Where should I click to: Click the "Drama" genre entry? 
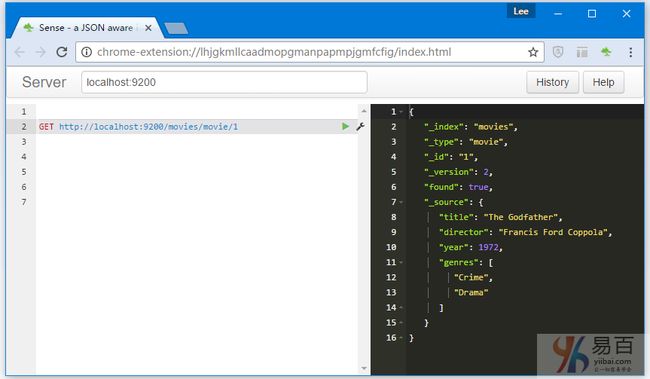(x=471, y=292)
